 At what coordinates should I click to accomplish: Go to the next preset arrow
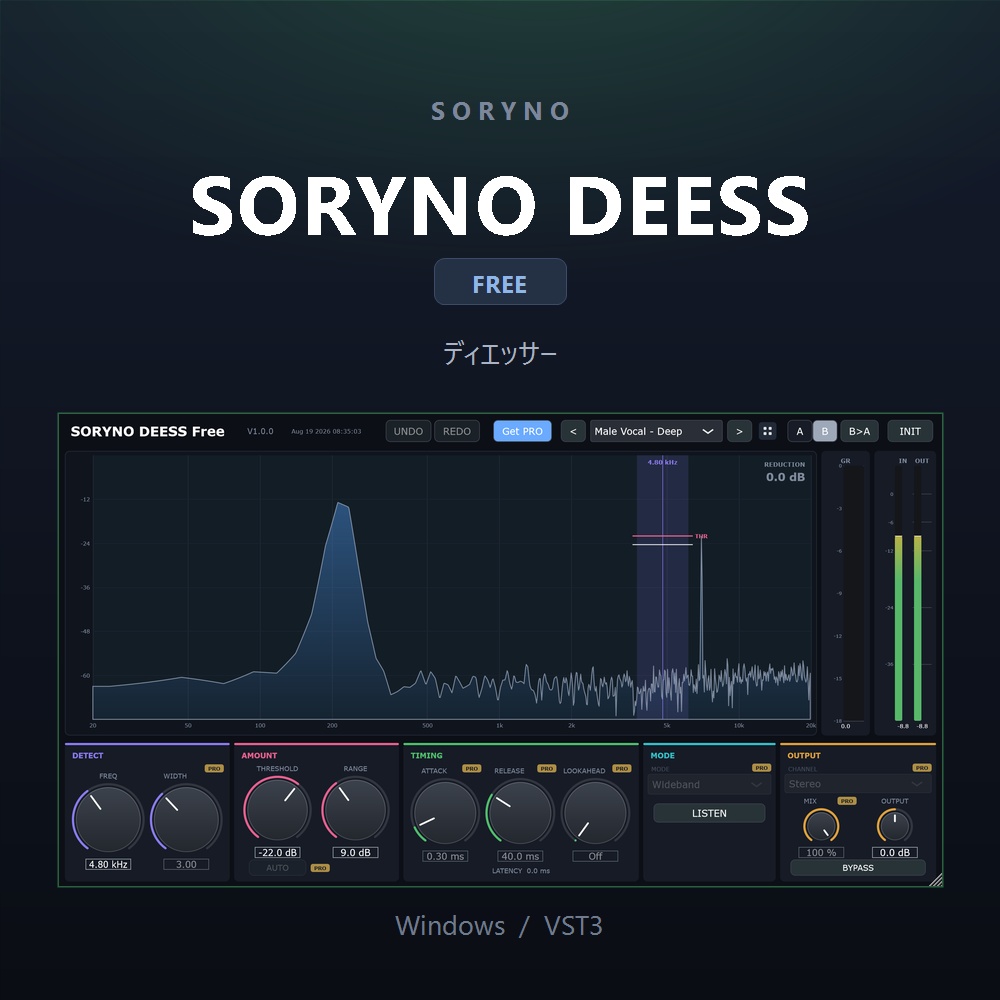[739, 431]
